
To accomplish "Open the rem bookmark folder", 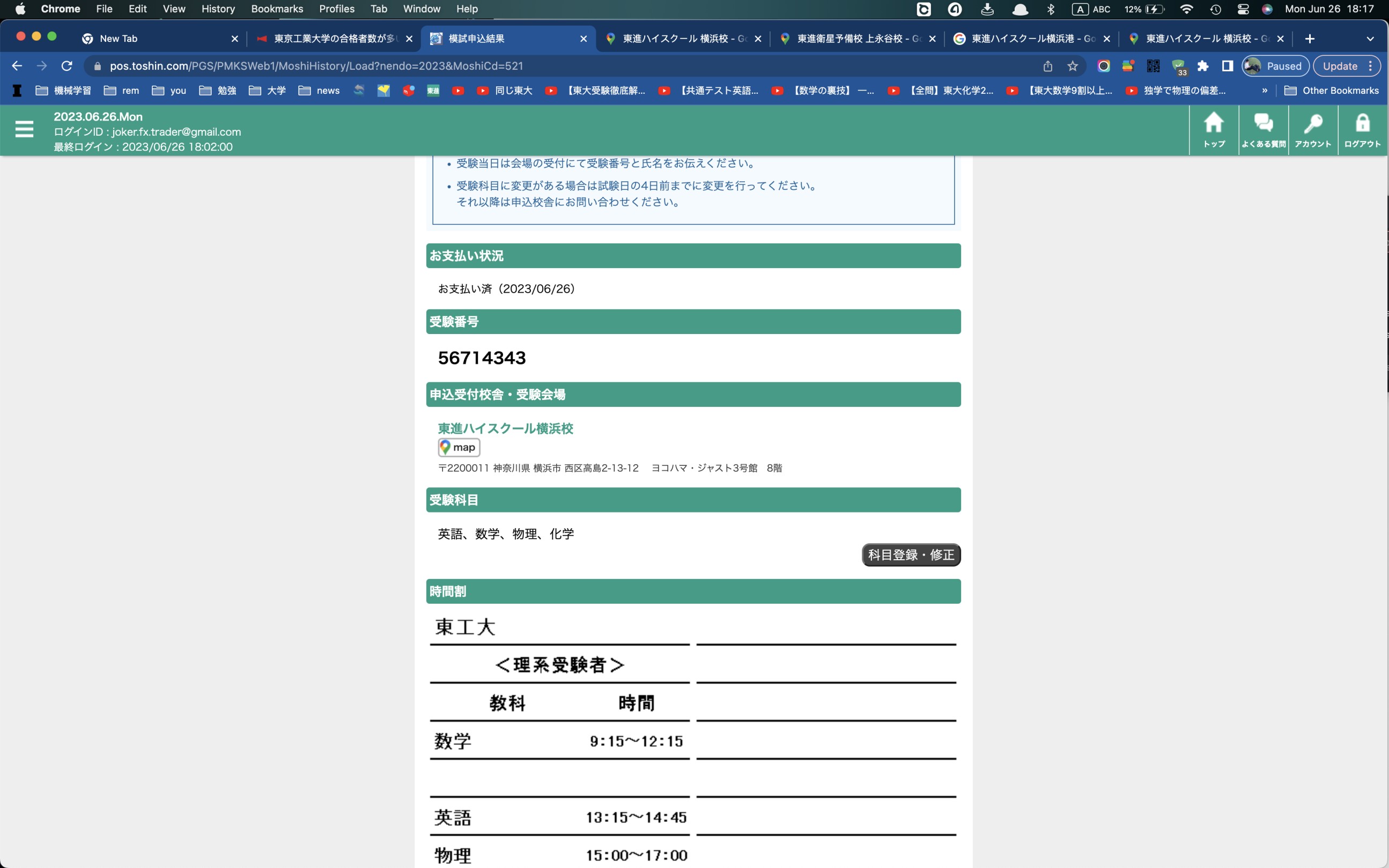I will [x=121, y=91].
